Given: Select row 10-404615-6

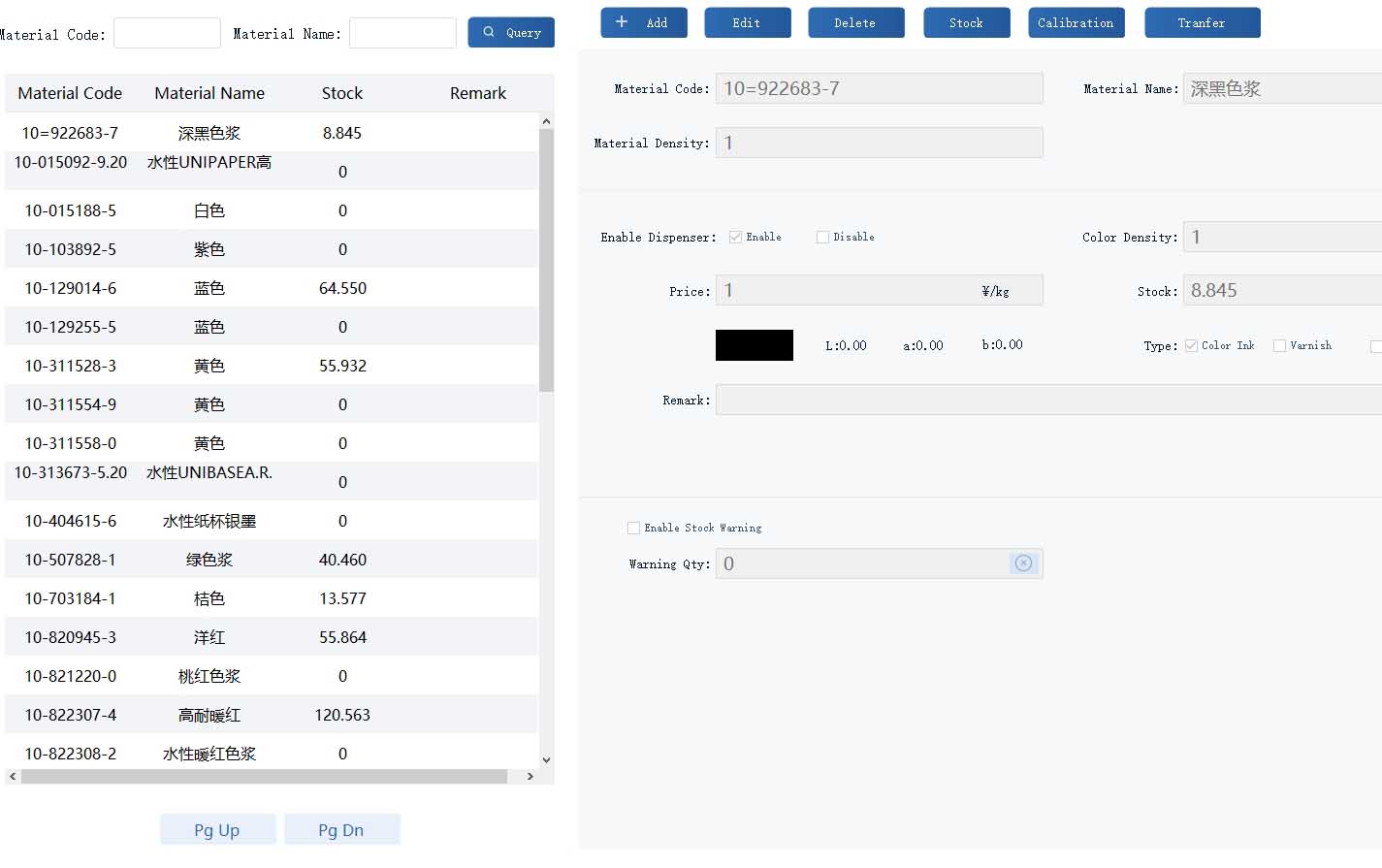Looking at the screenshot, I should point(272,521).
